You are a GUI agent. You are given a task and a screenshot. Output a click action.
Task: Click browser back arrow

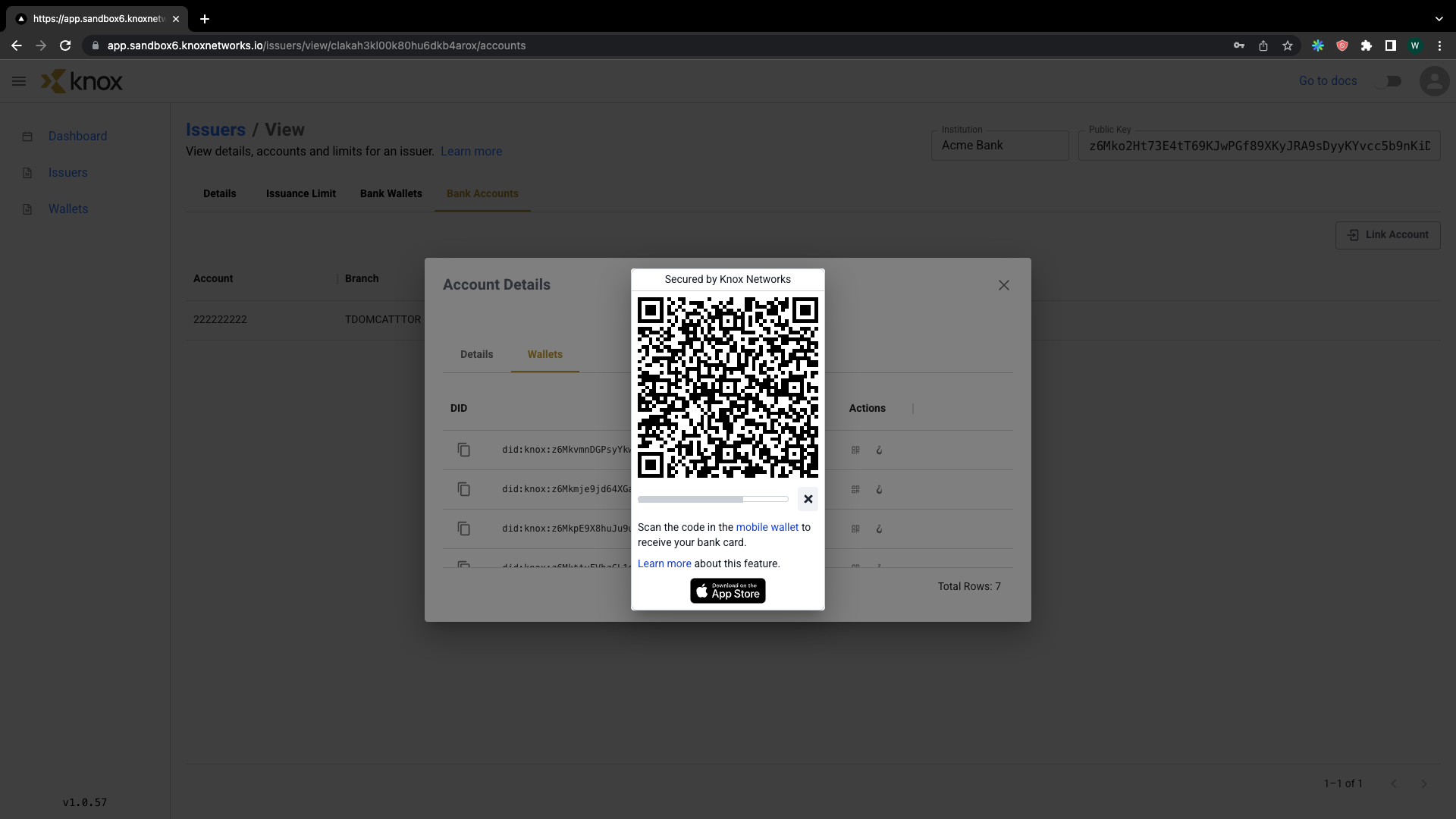(17, 45)
